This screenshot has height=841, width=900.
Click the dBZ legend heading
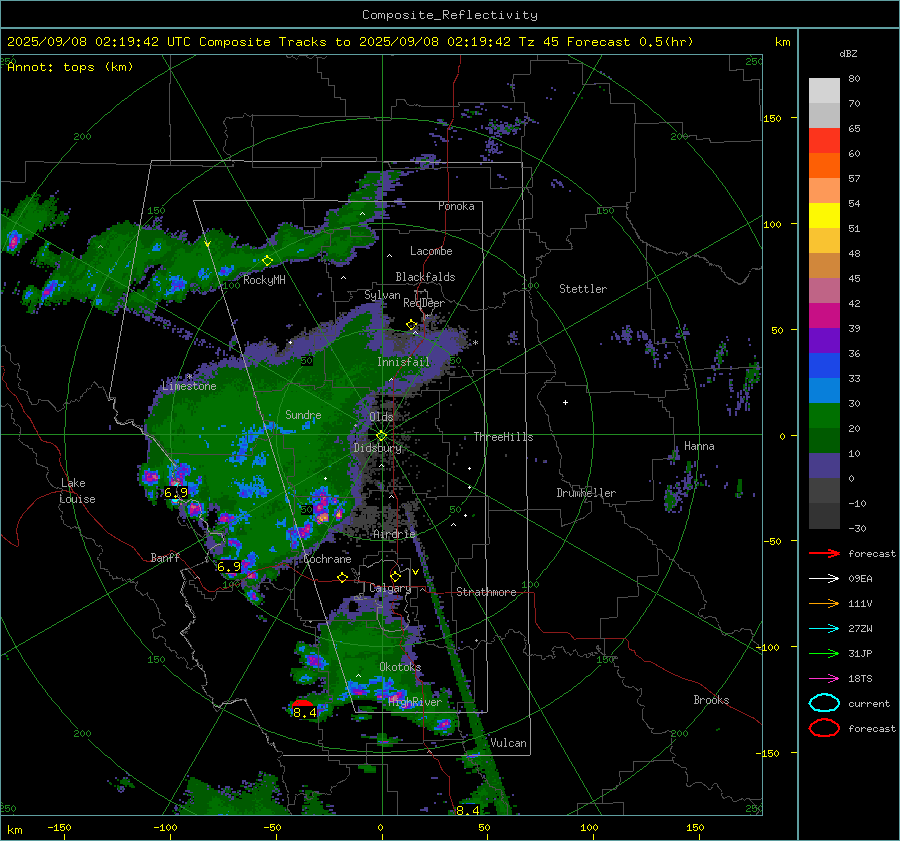pos(848,53)
